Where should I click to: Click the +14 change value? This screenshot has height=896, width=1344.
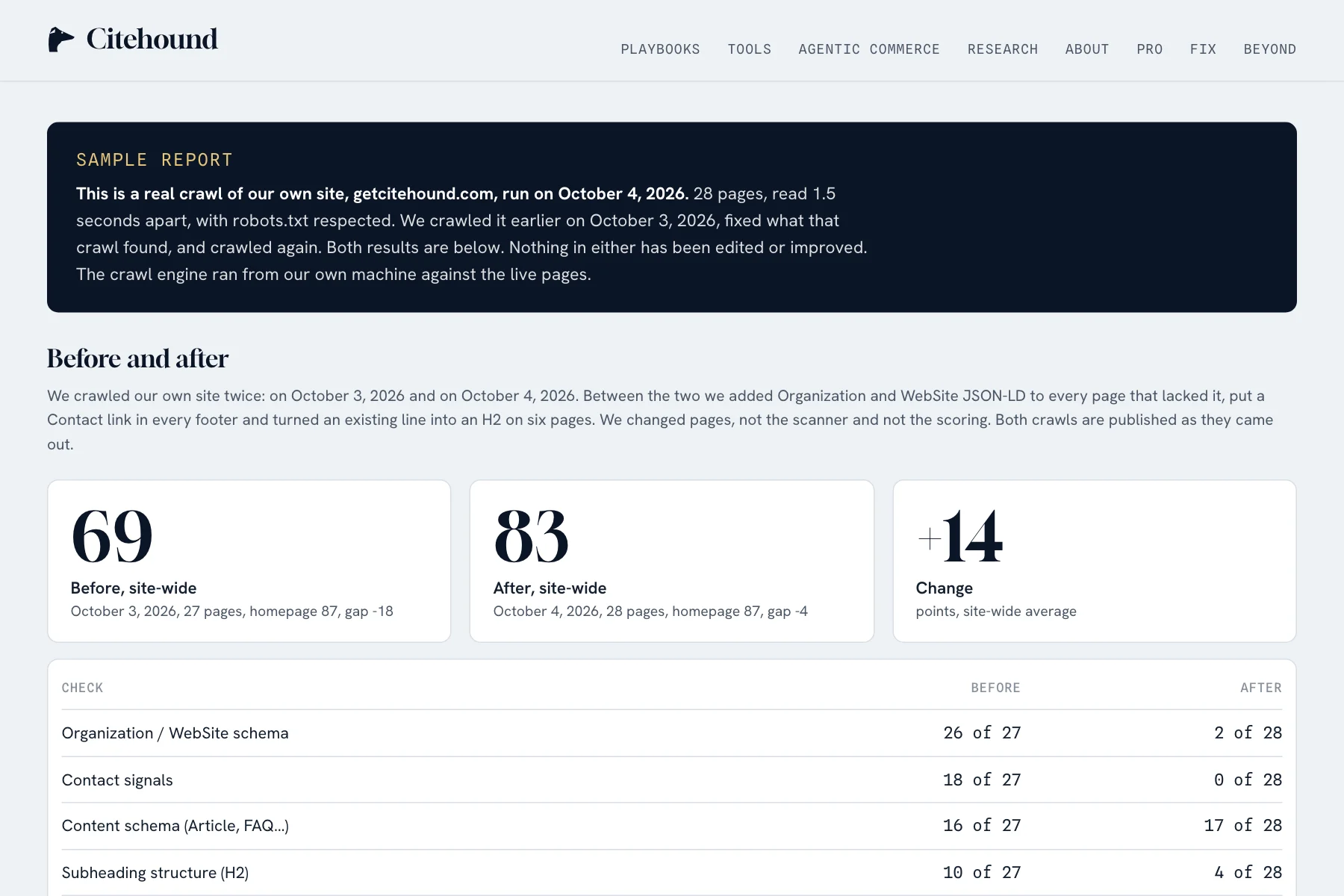tap(960, 536)
